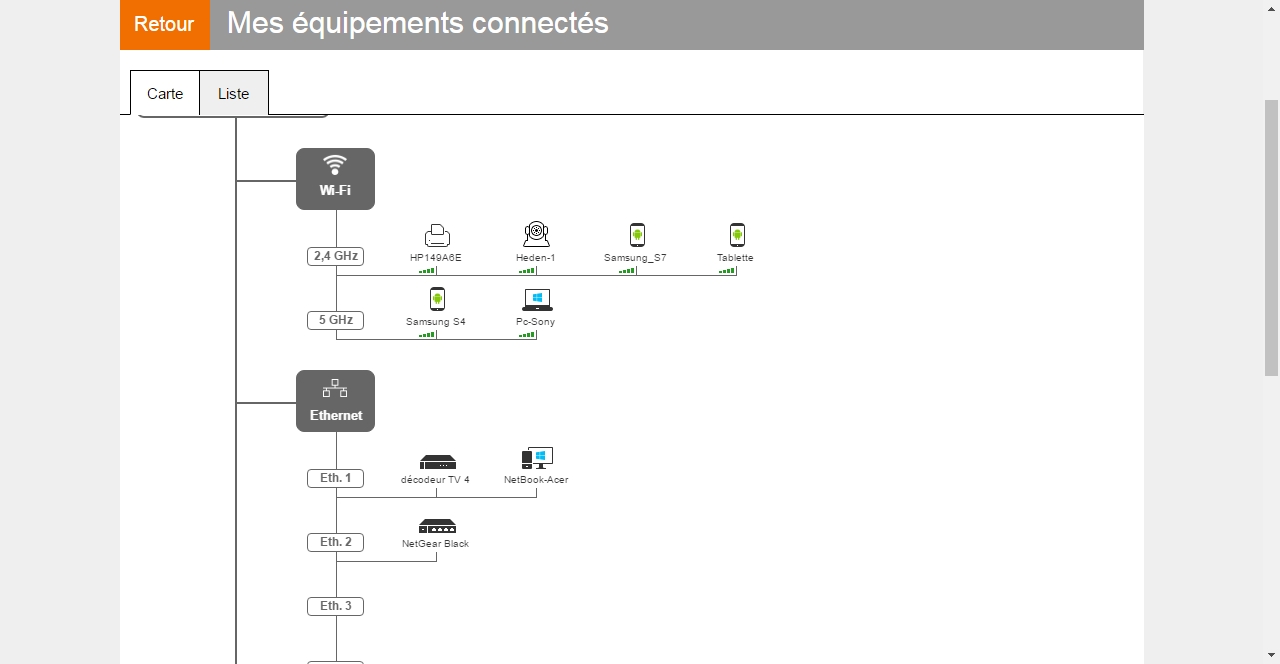Screen dimensions: 1280x664
Task: Select the NetGear Black switch icon
Action: point(436,526)
